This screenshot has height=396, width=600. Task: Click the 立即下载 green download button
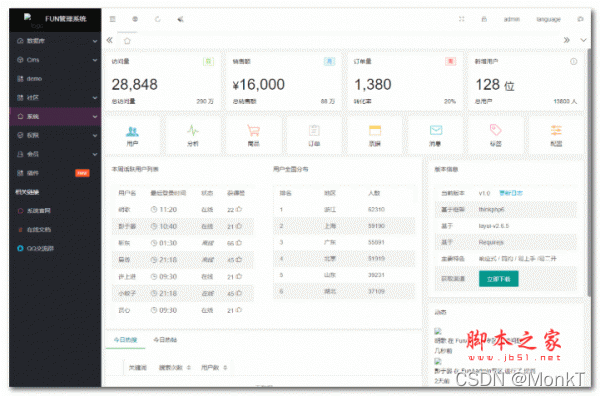(x=499, y=279)
